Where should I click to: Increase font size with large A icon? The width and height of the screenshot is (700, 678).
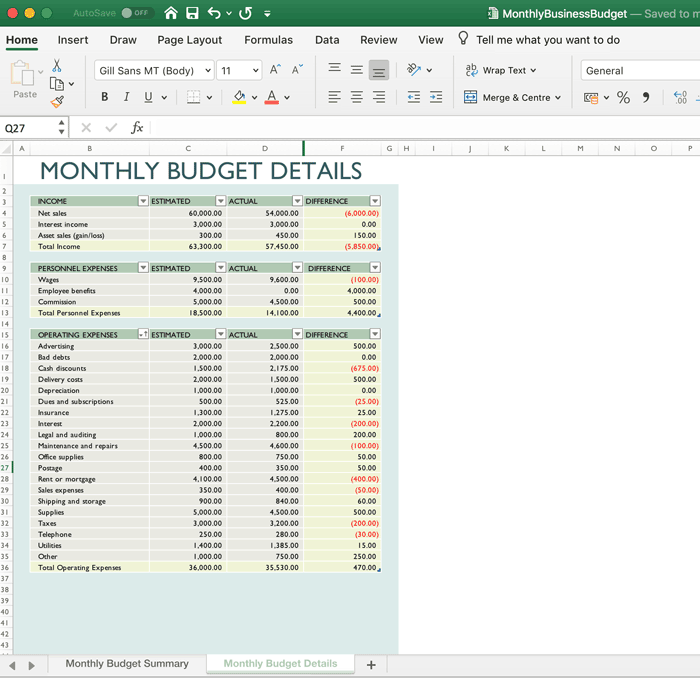tap(275, 70)
